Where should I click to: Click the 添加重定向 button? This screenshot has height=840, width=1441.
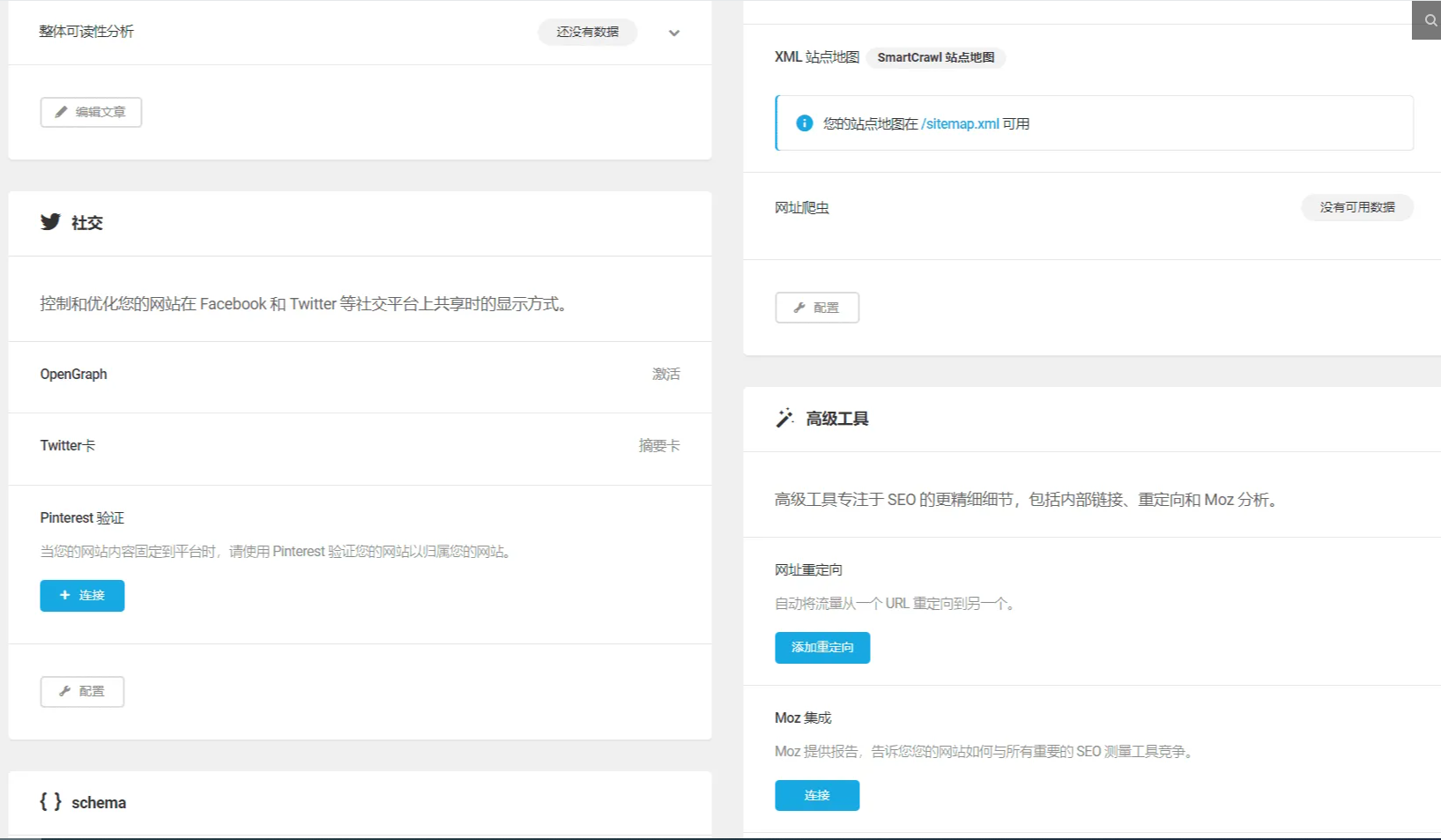pyautogui.click(x=822, y=648)
